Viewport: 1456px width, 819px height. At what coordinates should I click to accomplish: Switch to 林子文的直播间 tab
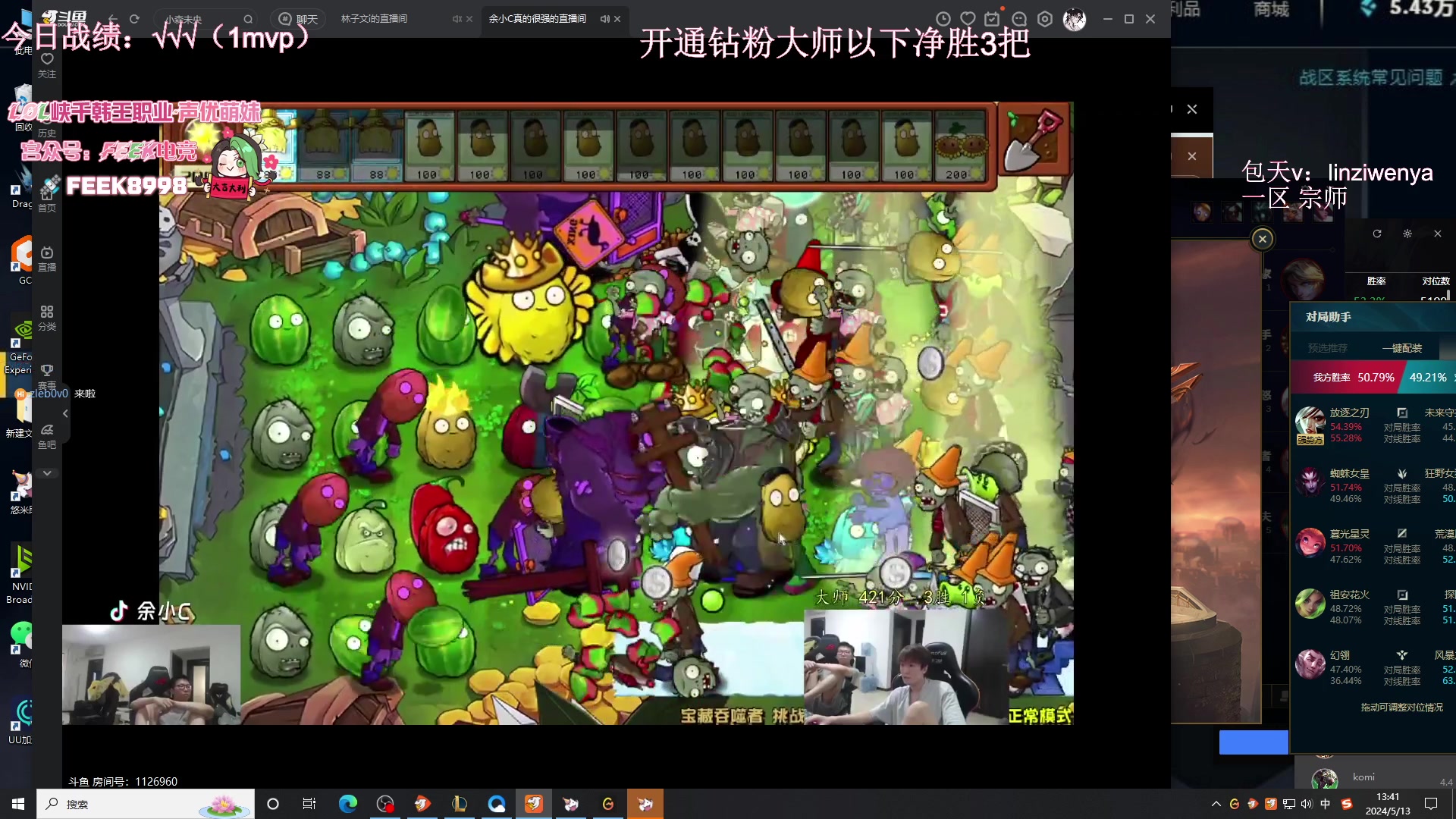tap(374, 19)
